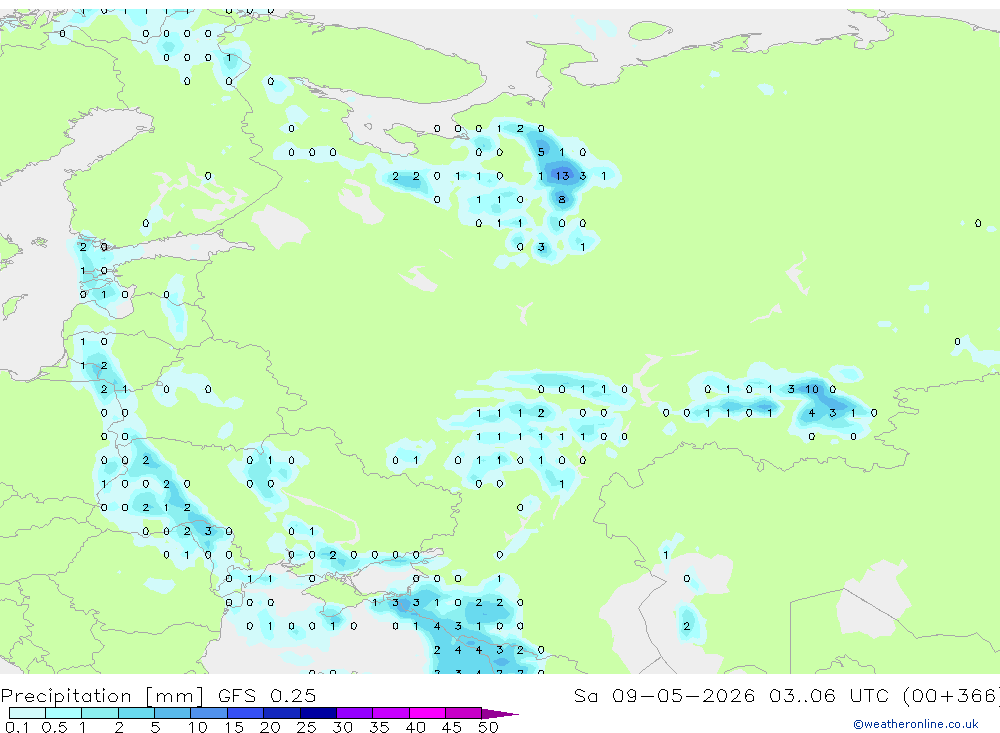The image size is (1000, 733).
Task: Click the '03..06 UTC' time range text
Action: 827,696
